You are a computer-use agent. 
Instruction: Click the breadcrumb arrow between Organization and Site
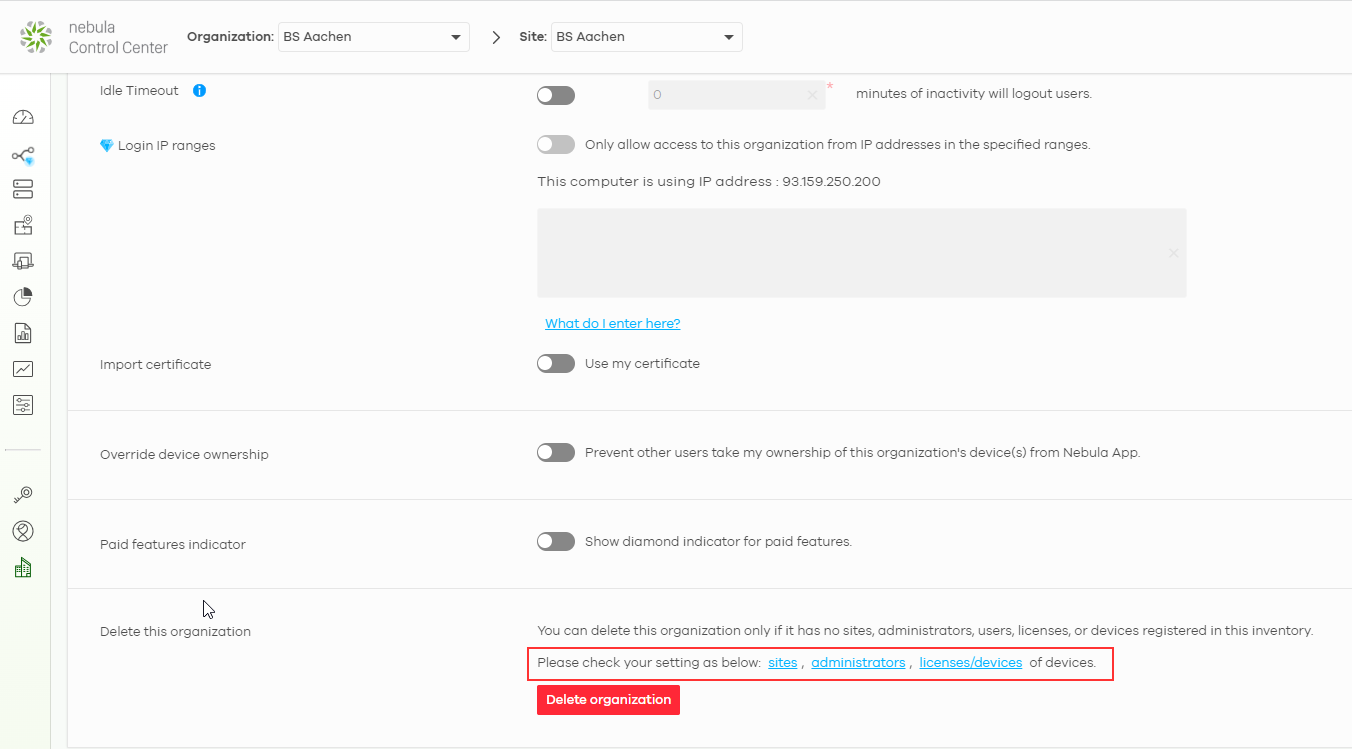pyautogui.click(x=496, y=37)
